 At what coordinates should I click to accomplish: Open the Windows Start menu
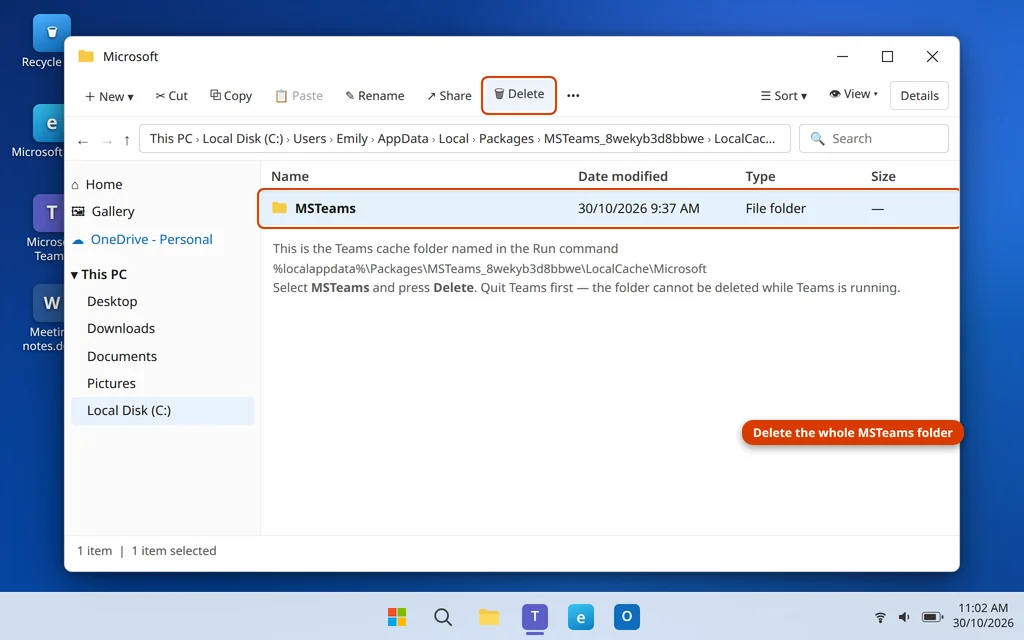(397, 616)
